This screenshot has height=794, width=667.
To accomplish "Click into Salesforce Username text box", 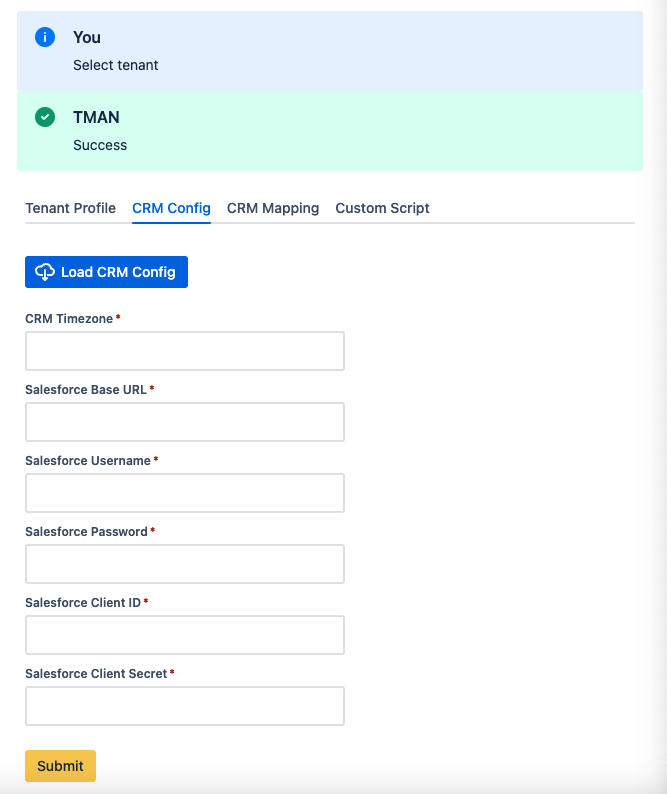I will tap(185, 493).
